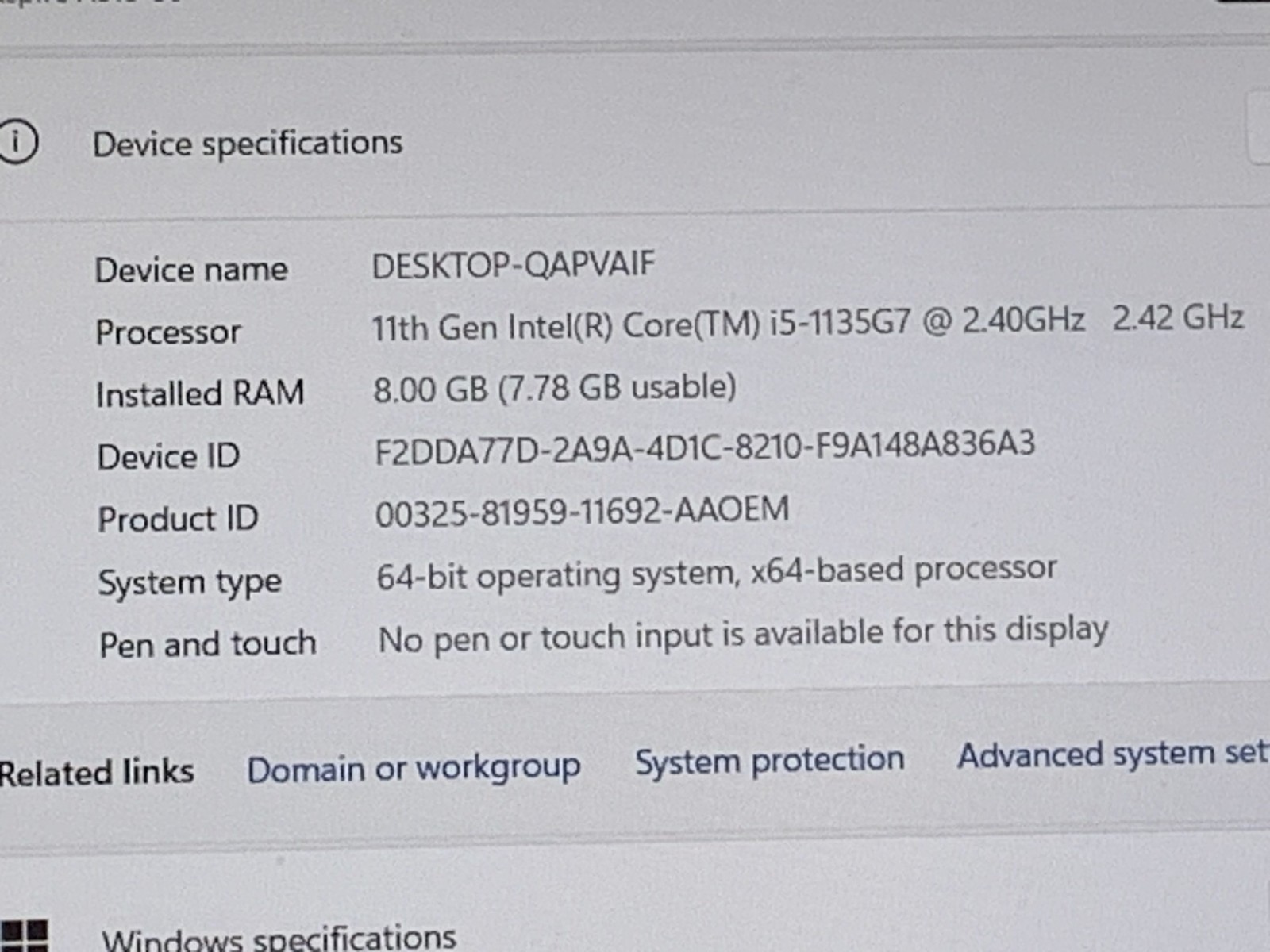The width and height of the screenshot is (1270, 952).
Task: Select the No pen or touch input text
Action: click(743, 635)
